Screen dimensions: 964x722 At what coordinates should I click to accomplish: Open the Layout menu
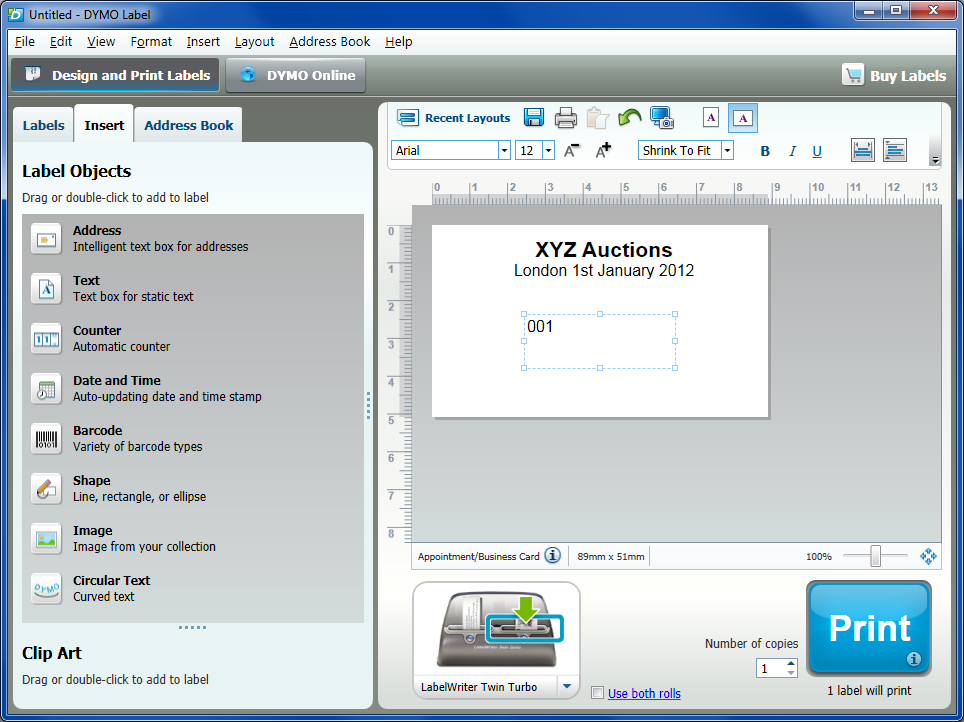(x=254, y=41)
